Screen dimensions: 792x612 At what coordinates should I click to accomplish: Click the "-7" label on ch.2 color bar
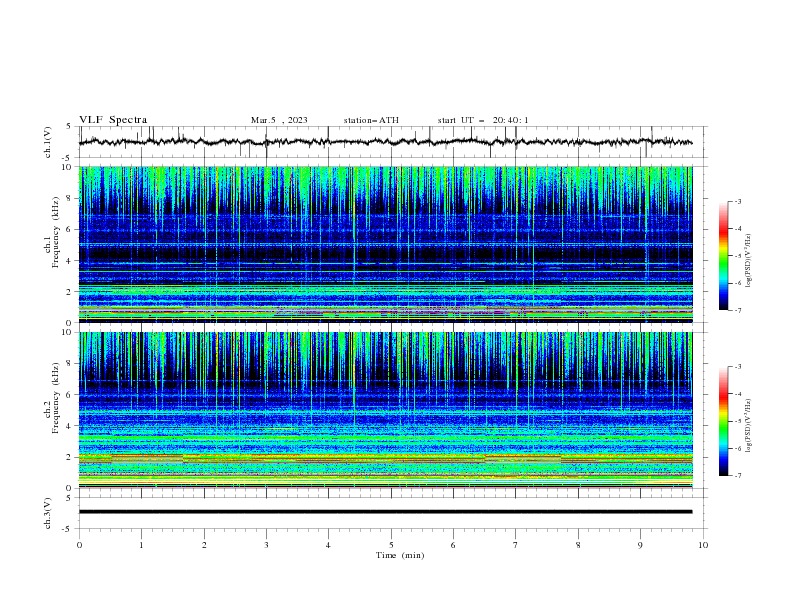point(738,476)
